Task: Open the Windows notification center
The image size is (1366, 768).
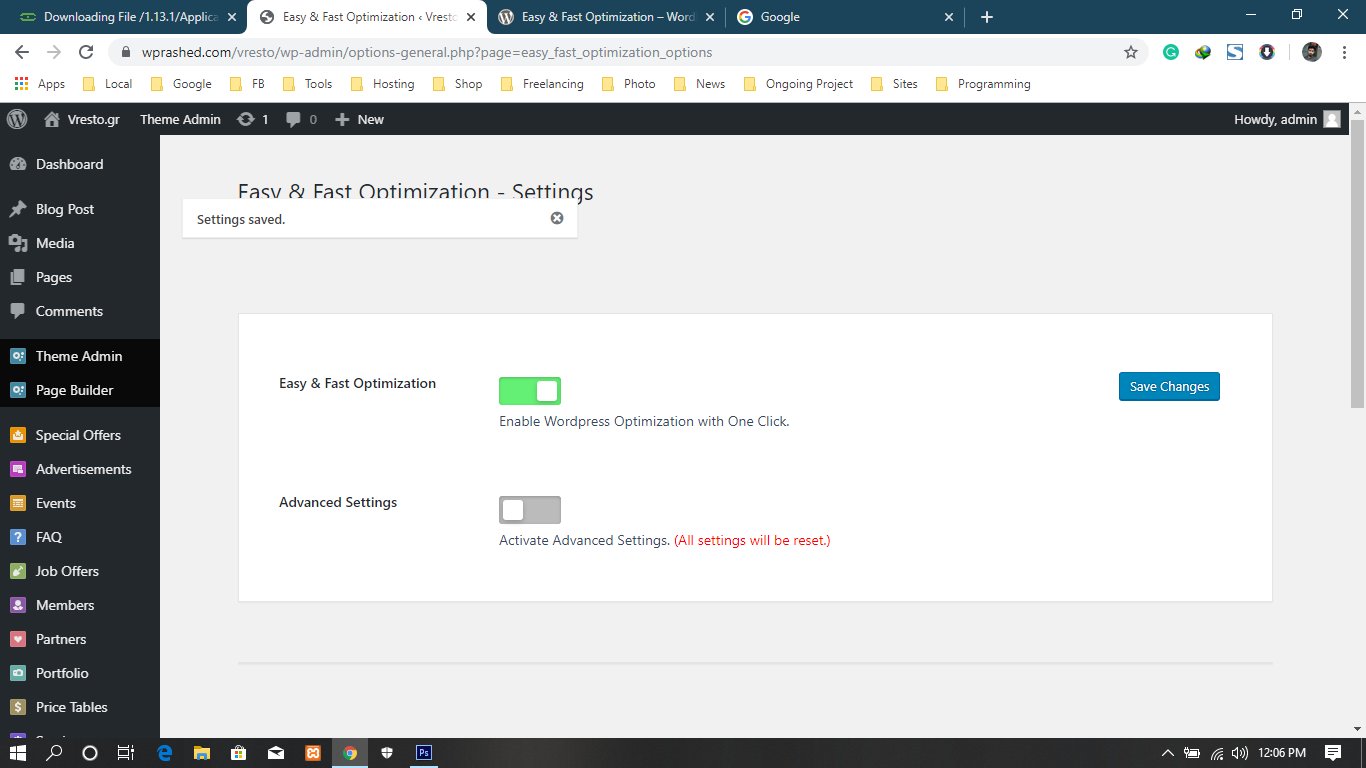Action: click(1333, 753)
